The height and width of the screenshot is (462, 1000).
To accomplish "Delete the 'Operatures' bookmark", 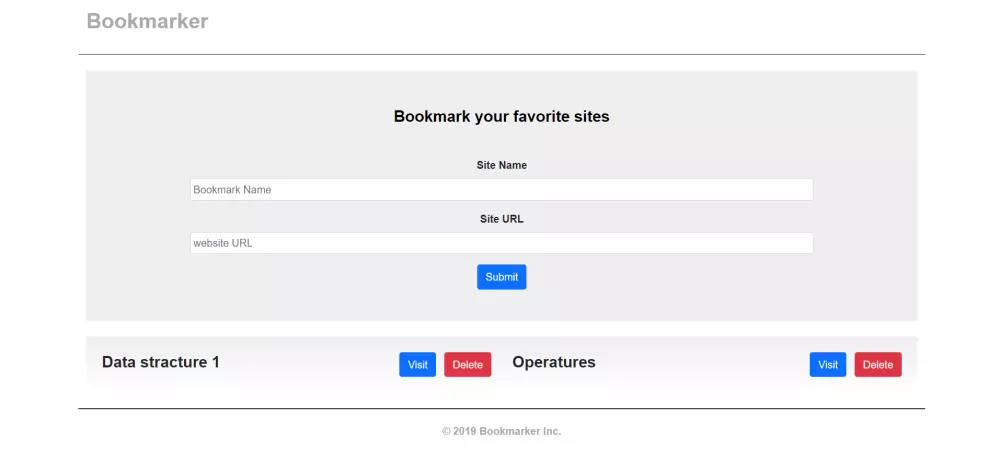I will (878, 365).
